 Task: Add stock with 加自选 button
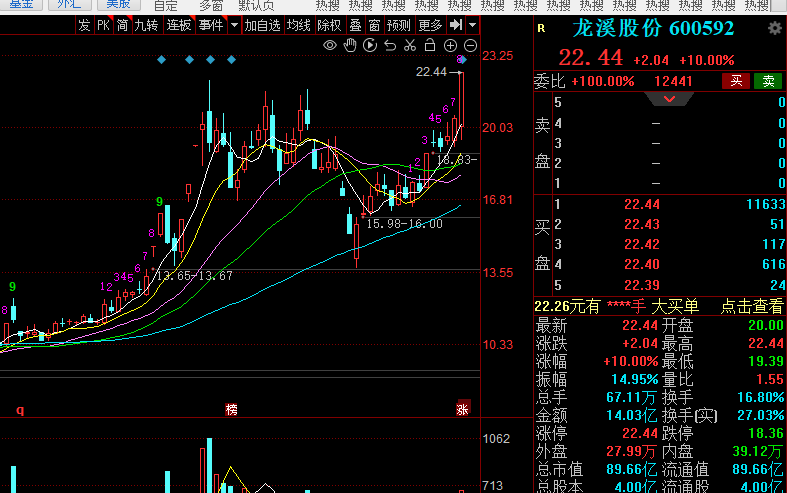pos(263,25)
